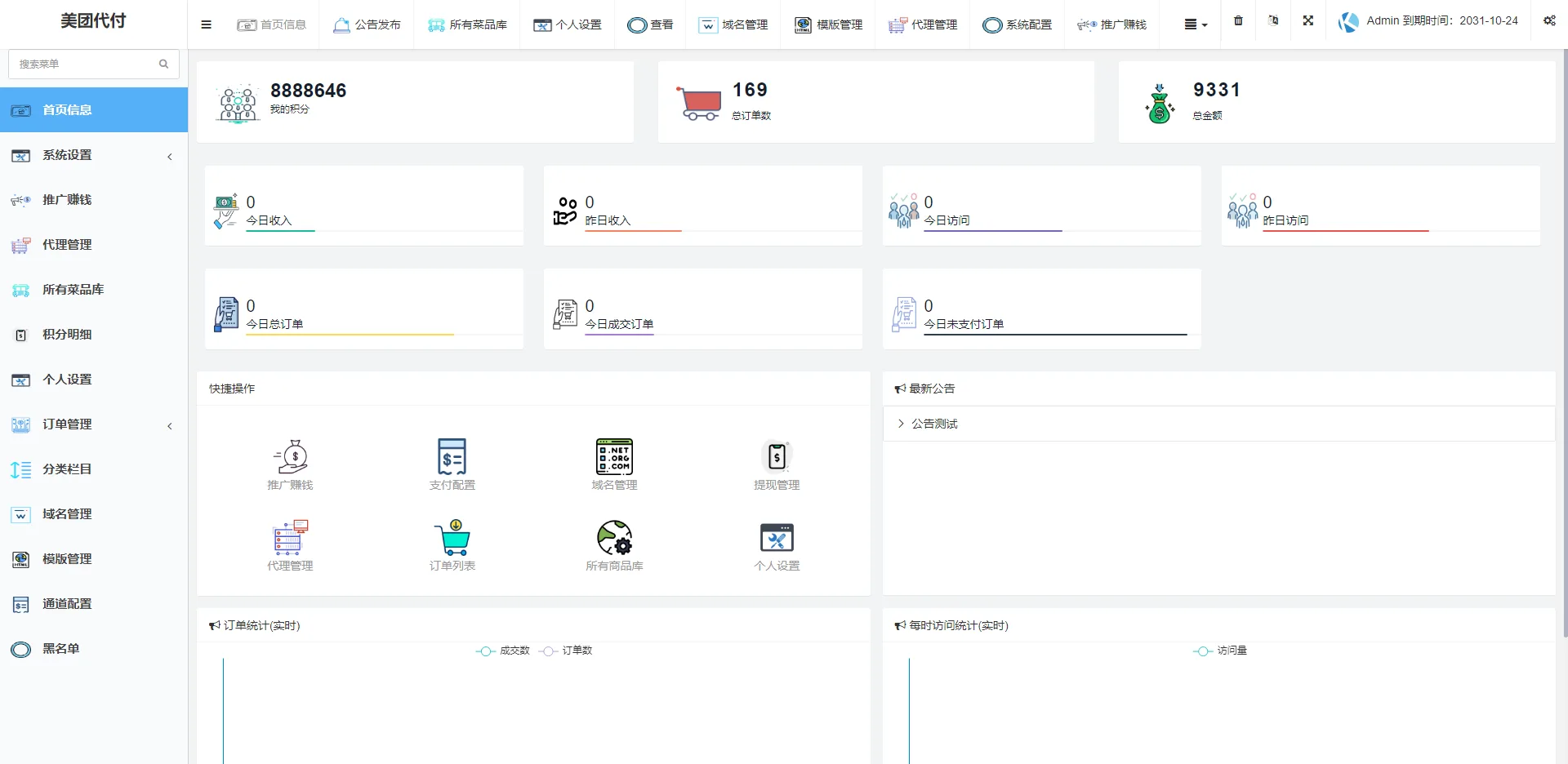Collapse sidebar using the hamburger button

(x=206, y=24)
